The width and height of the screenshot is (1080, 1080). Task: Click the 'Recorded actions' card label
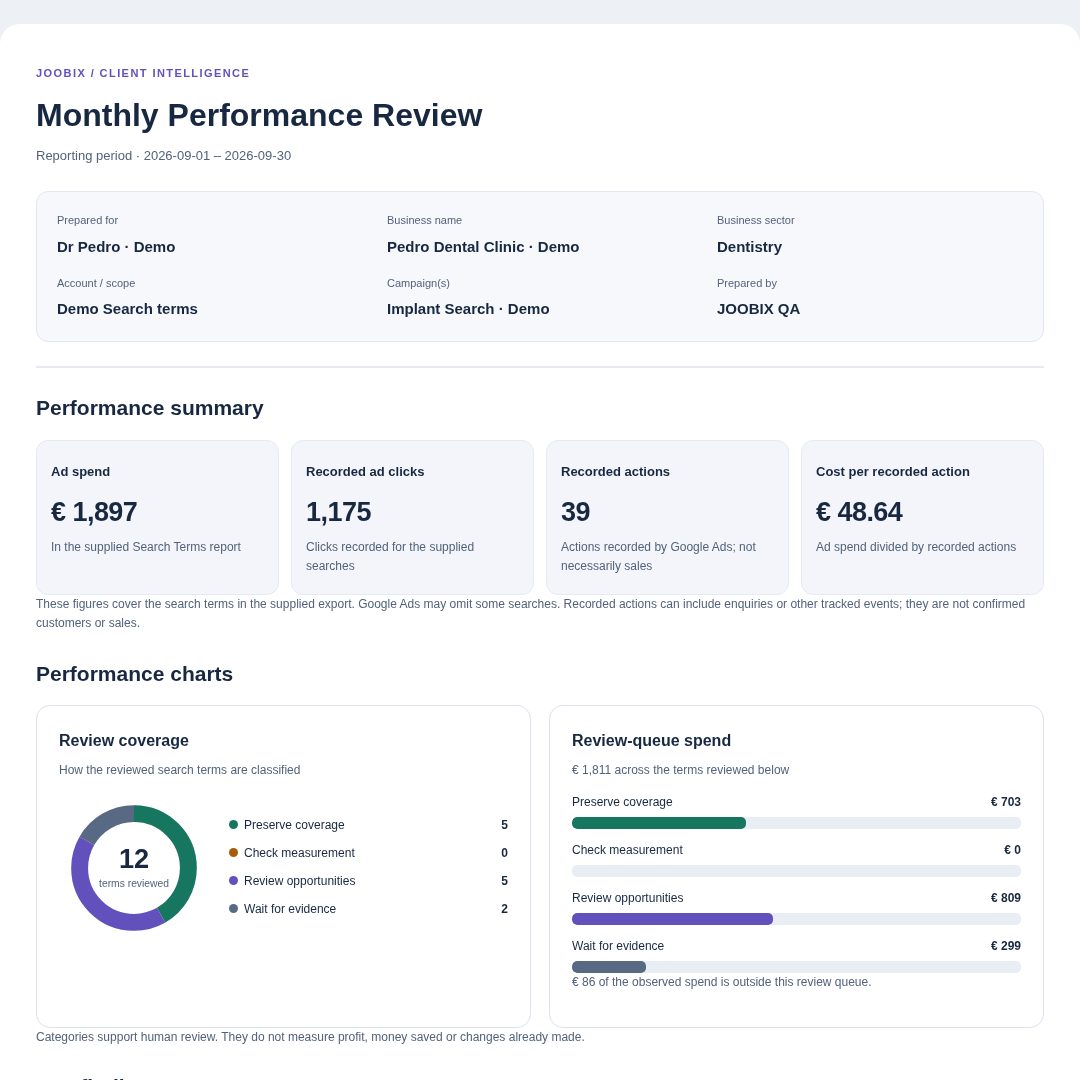(x=615, y=472)
